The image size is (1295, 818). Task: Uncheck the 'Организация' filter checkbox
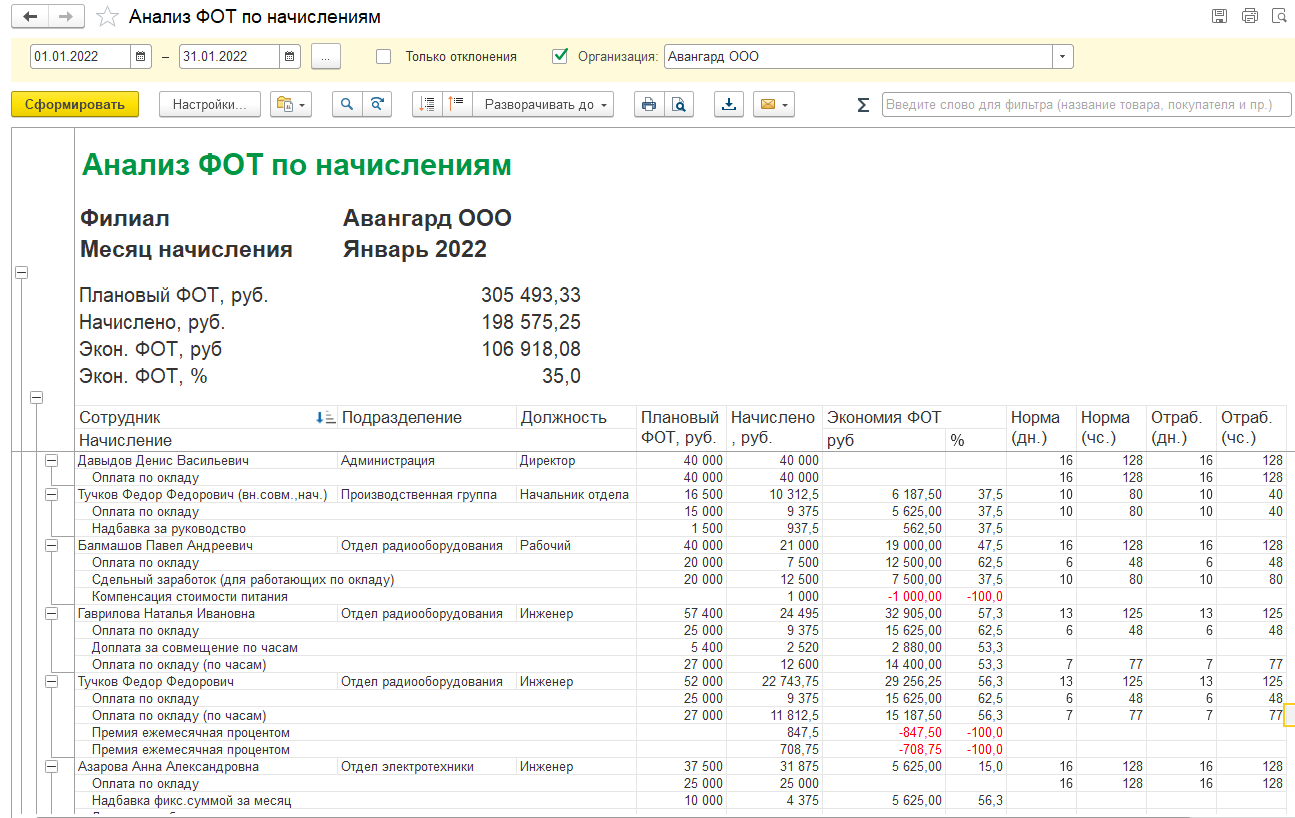point(560,57)
